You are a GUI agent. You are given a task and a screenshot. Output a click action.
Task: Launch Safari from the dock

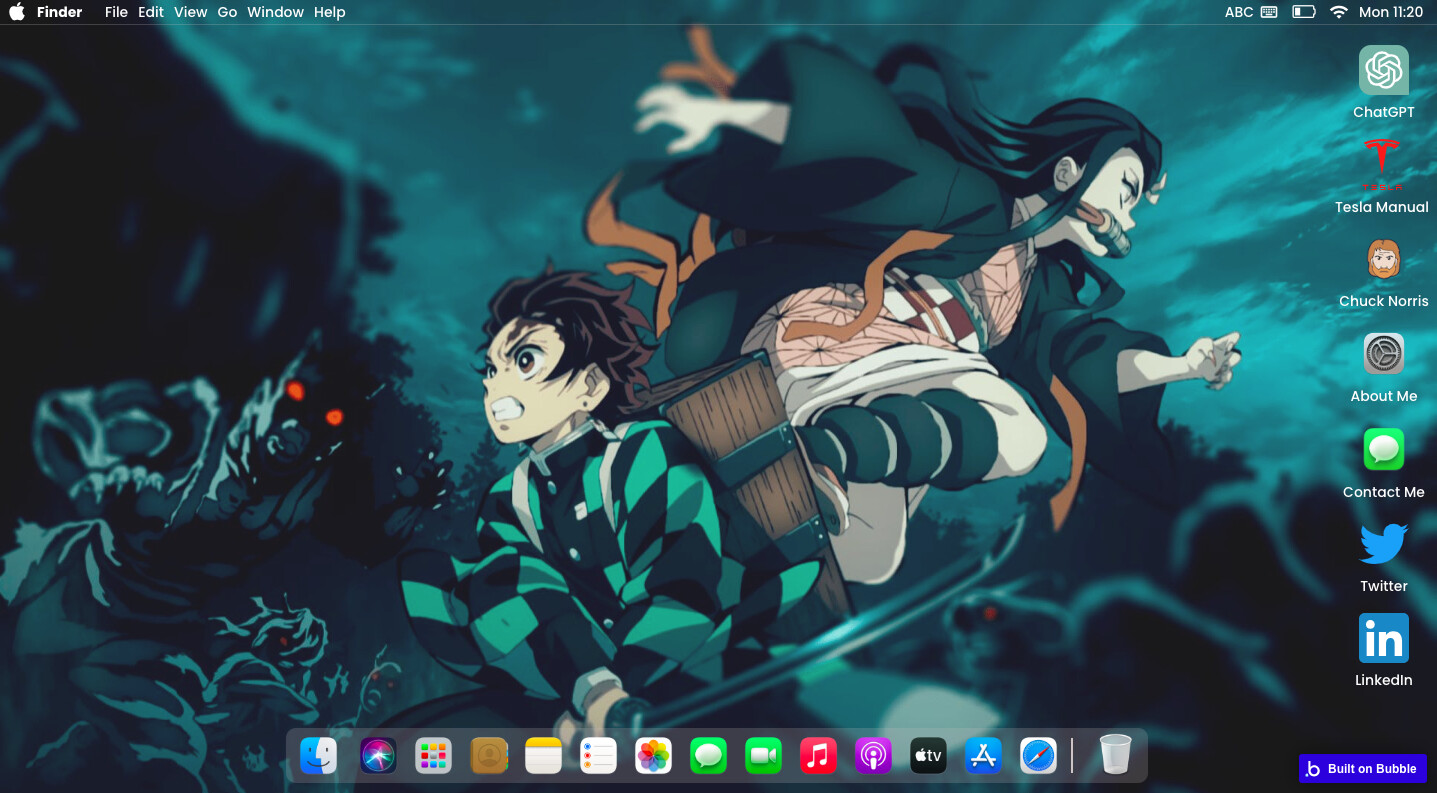coord(1039,755)
